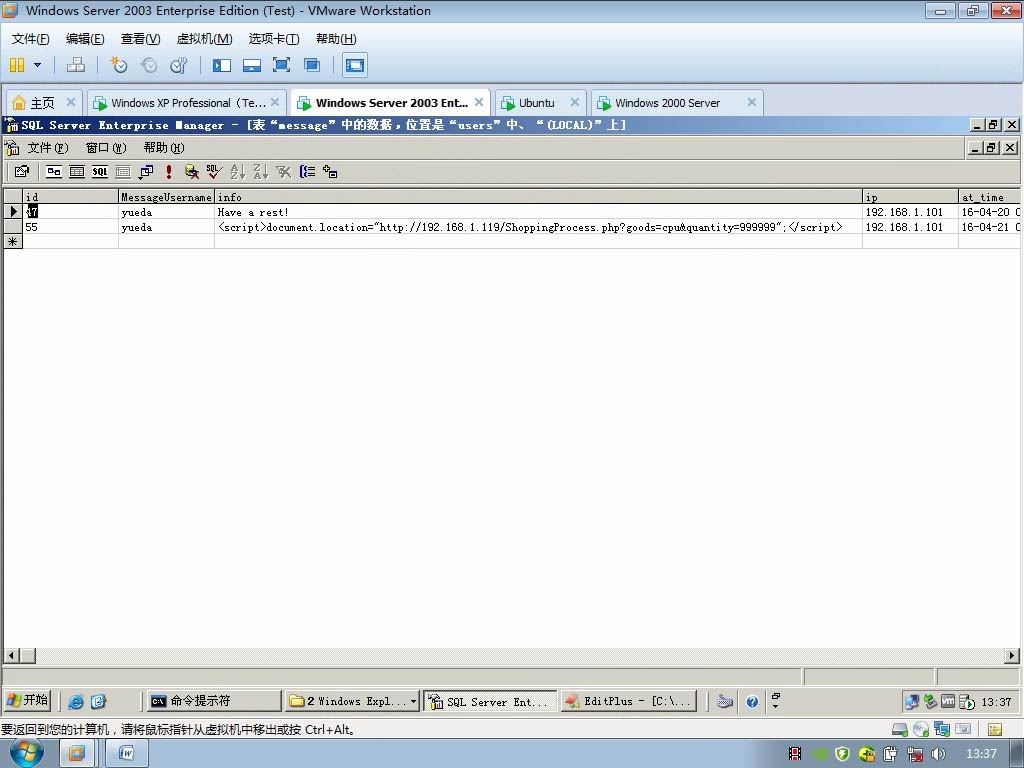The width and height of the screenshot is (1024, 768).
Task: Show the diagram pane icon
Action: coord(54,172)
